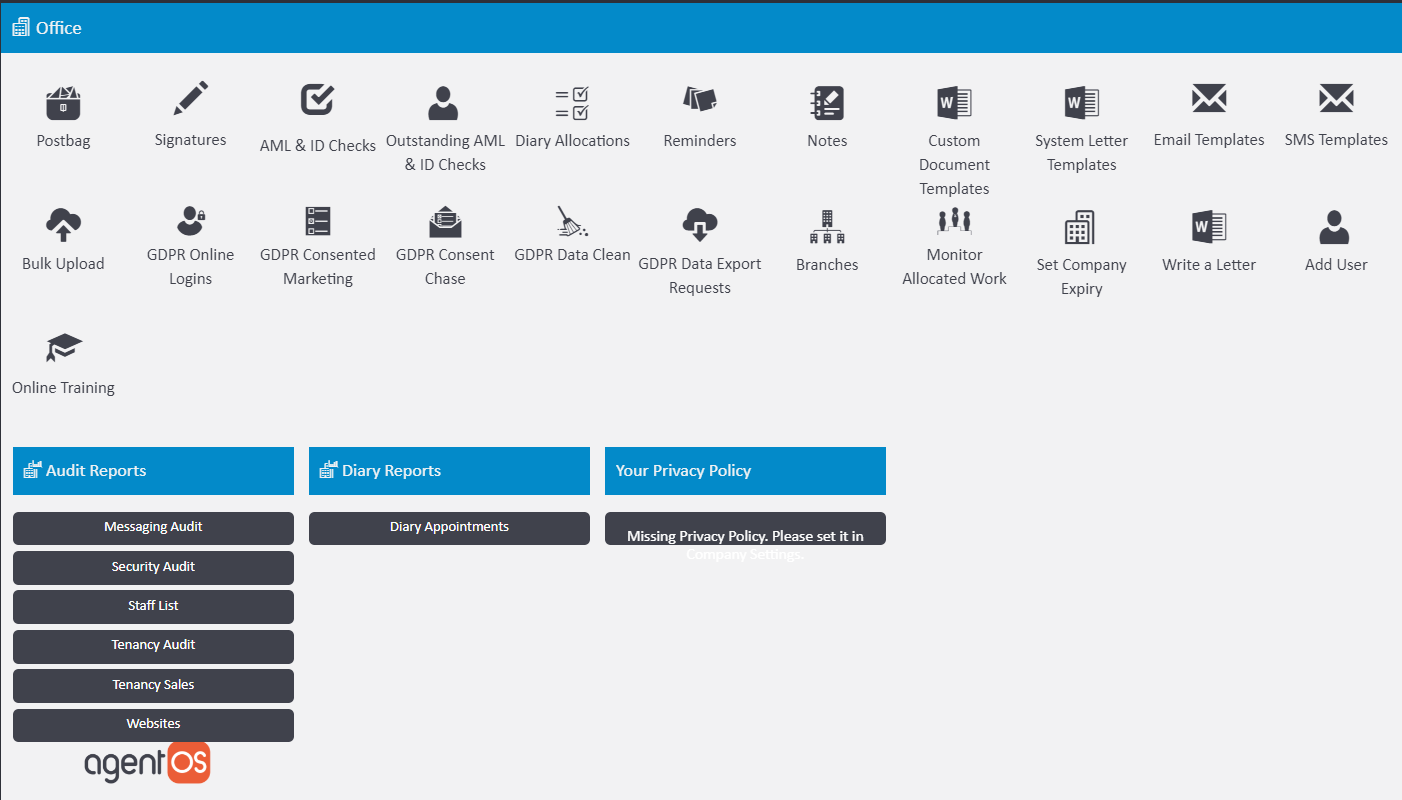This screenshot has width=1402, height=800.
Task: Open Online Training graduation cap icon
Action: [63, 349]
